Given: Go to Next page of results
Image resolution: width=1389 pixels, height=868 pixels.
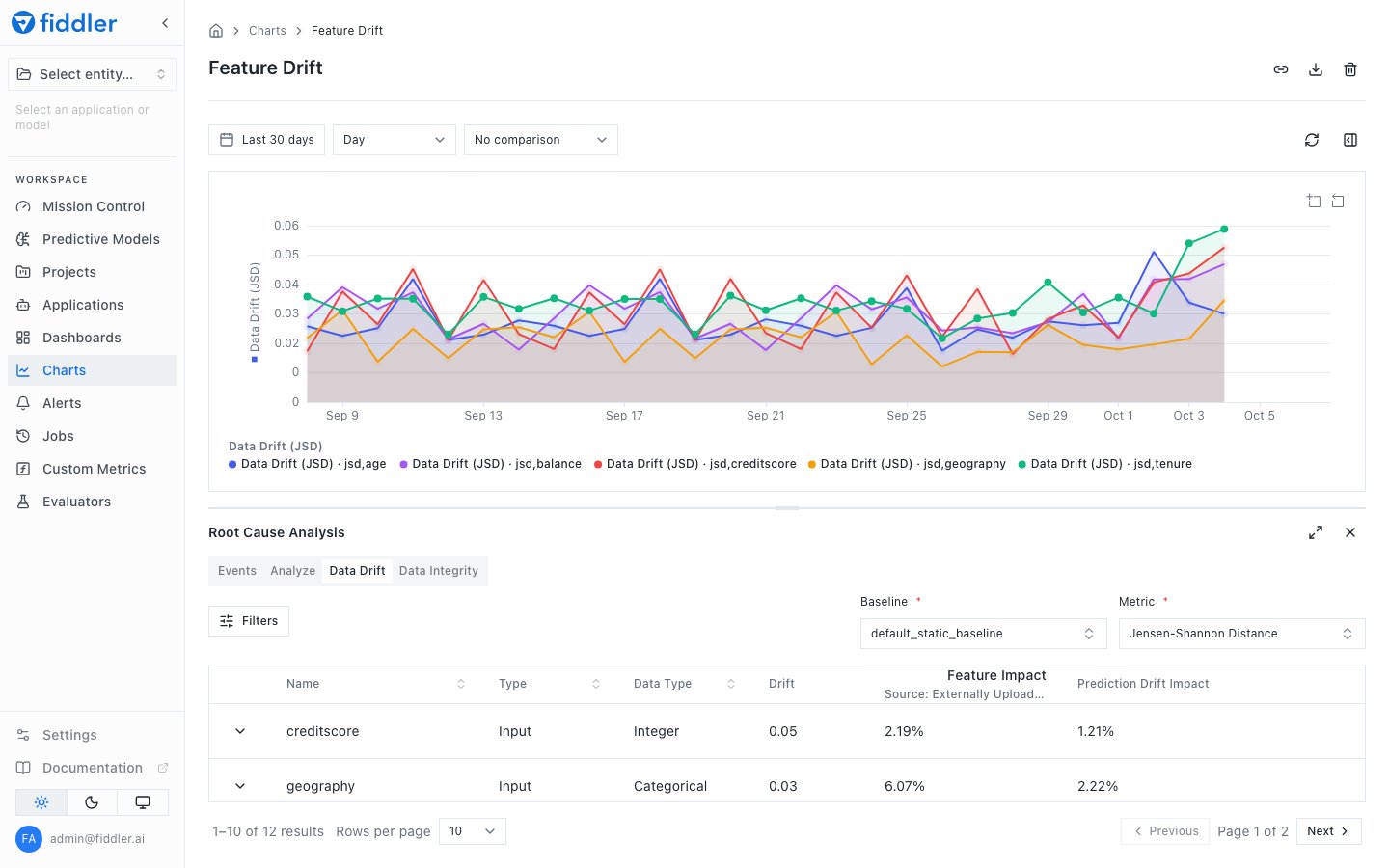Looking at the screenshot, I should coord(1328,831).
